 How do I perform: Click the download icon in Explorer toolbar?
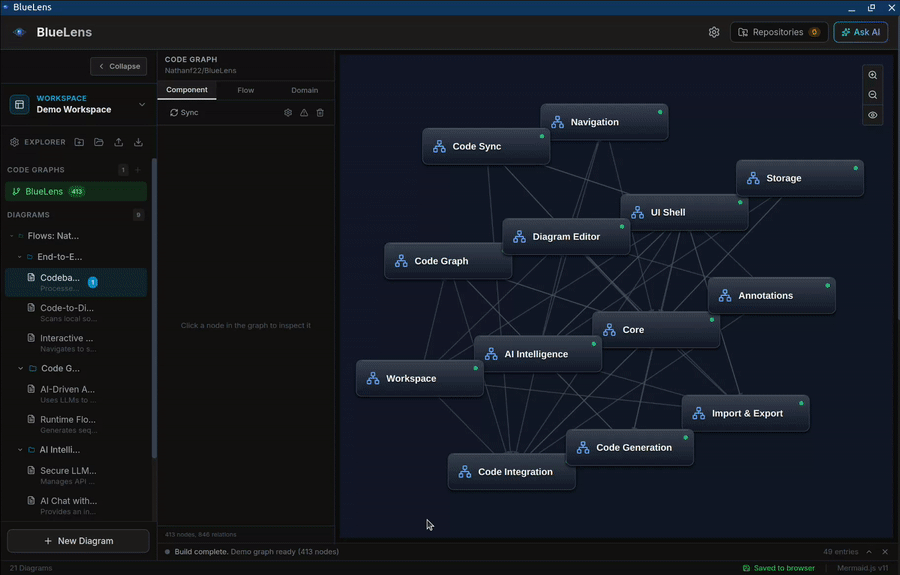(138, 142)
